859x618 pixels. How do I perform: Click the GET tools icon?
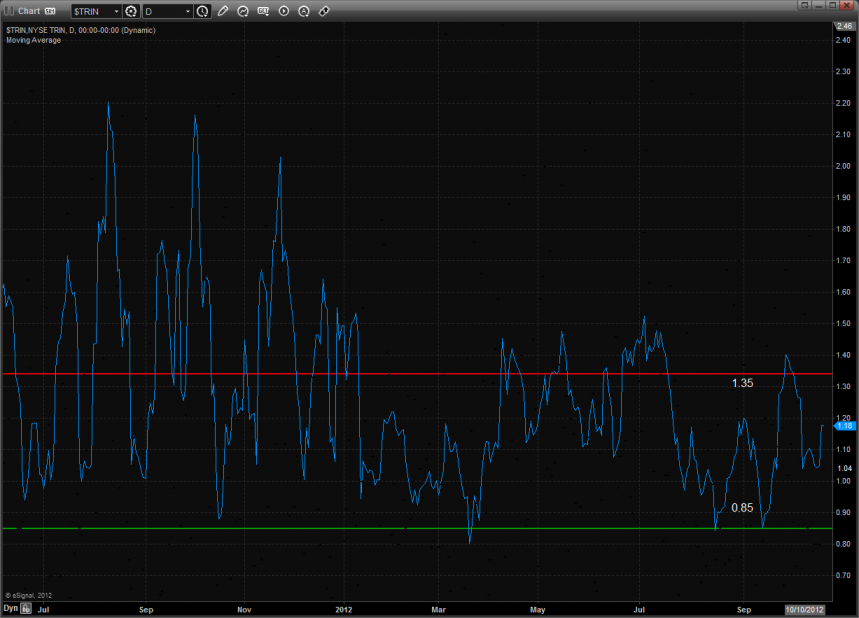(x=263, y=11)
